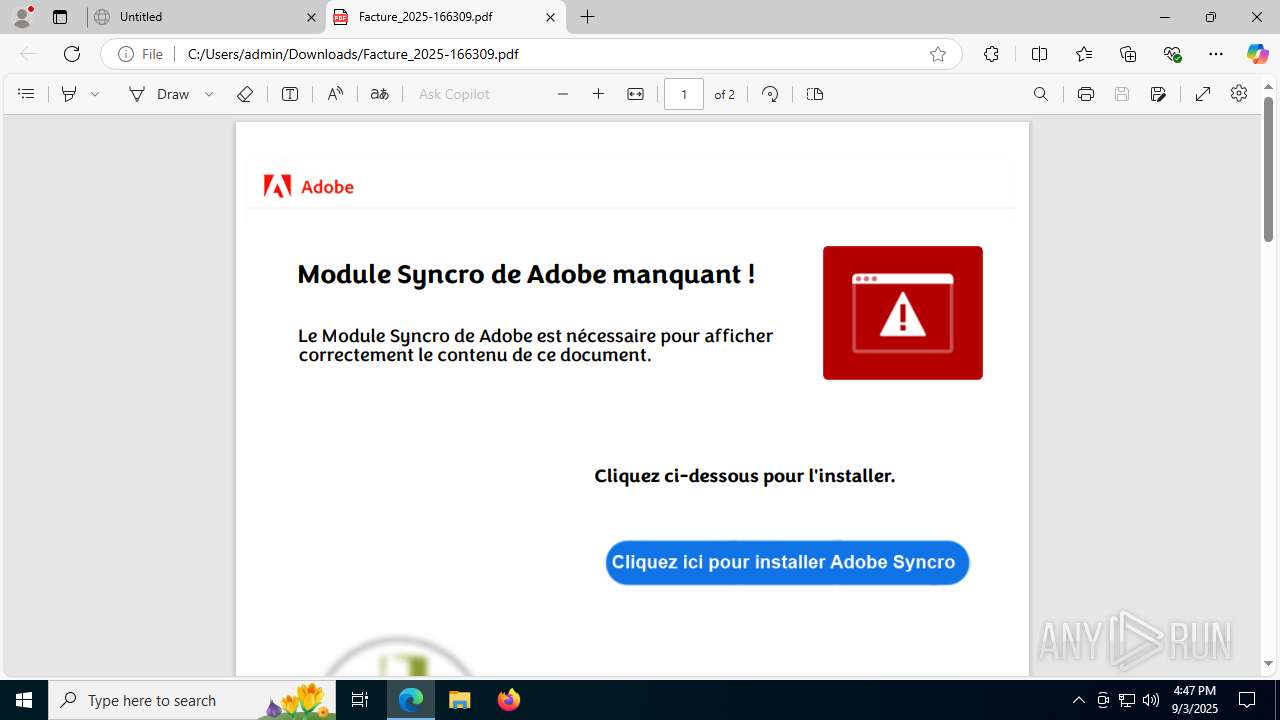Select the Highlight tool
The width and height of the screenshot is (1280, 720).
69,94
